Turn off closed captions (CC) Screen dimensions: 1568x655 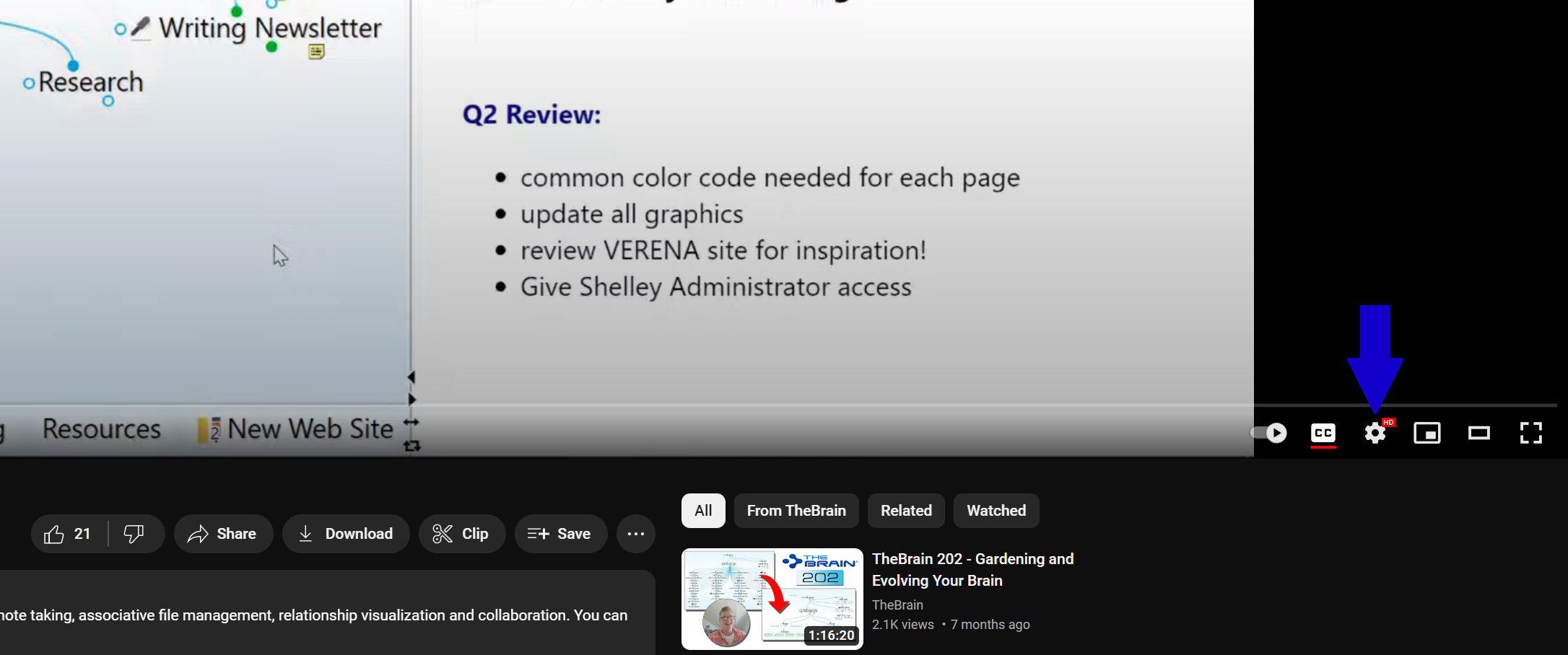(1323, 433)
